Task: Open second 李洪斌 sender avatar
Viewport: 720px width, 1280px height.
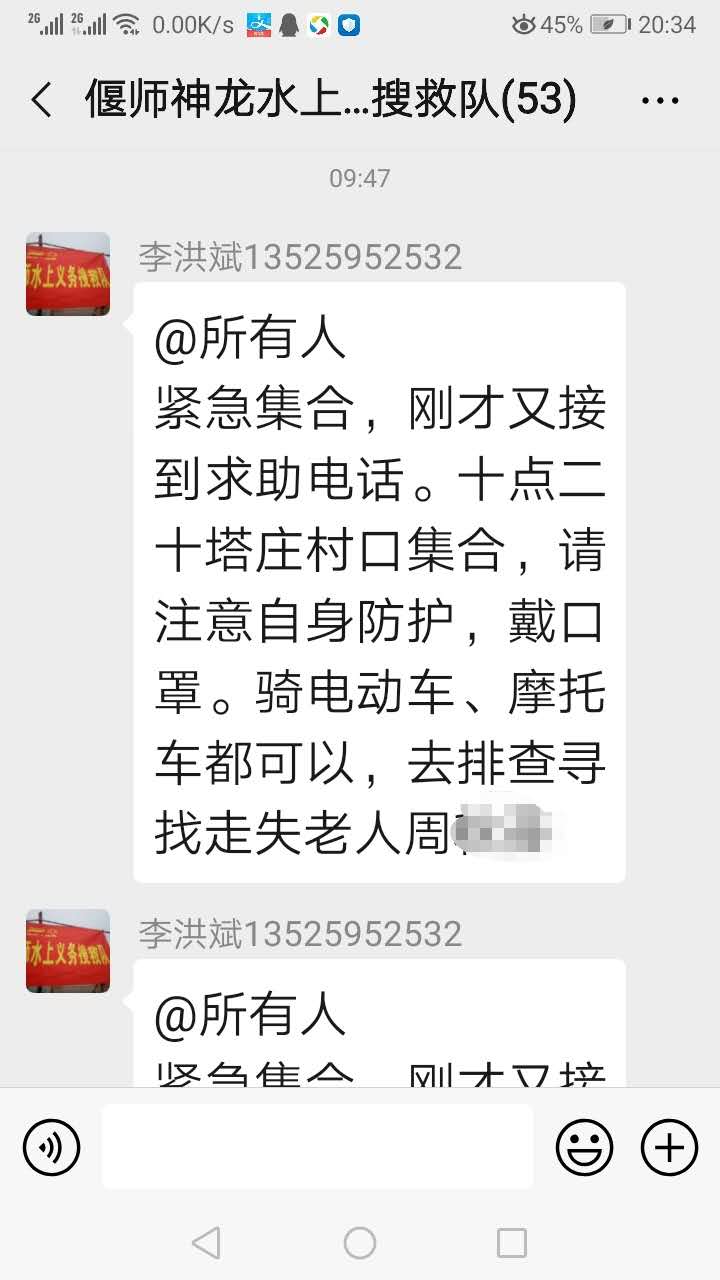Action: click(x=68, y=951)
